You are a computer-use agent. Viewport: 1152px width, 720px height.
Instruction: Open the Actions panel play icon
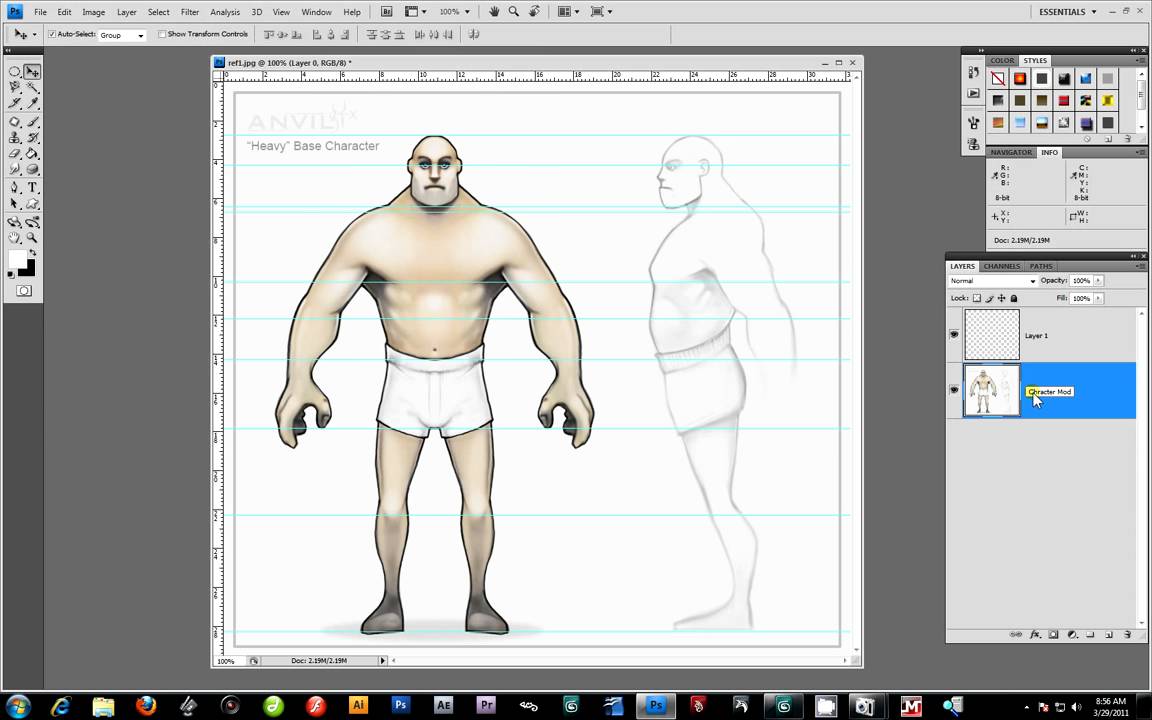(x=973, y=93)
